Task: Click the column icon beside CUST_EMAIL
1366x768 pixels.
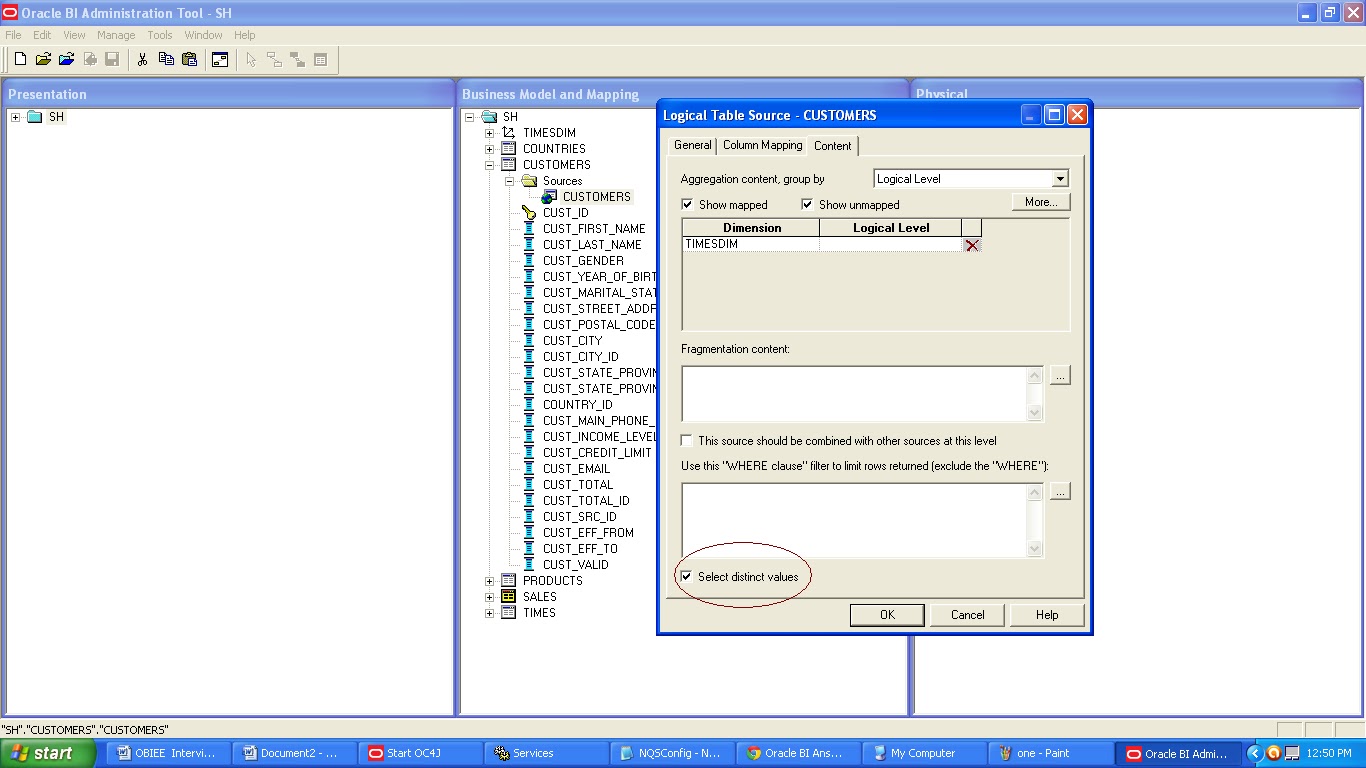Action: pos(529,469)
